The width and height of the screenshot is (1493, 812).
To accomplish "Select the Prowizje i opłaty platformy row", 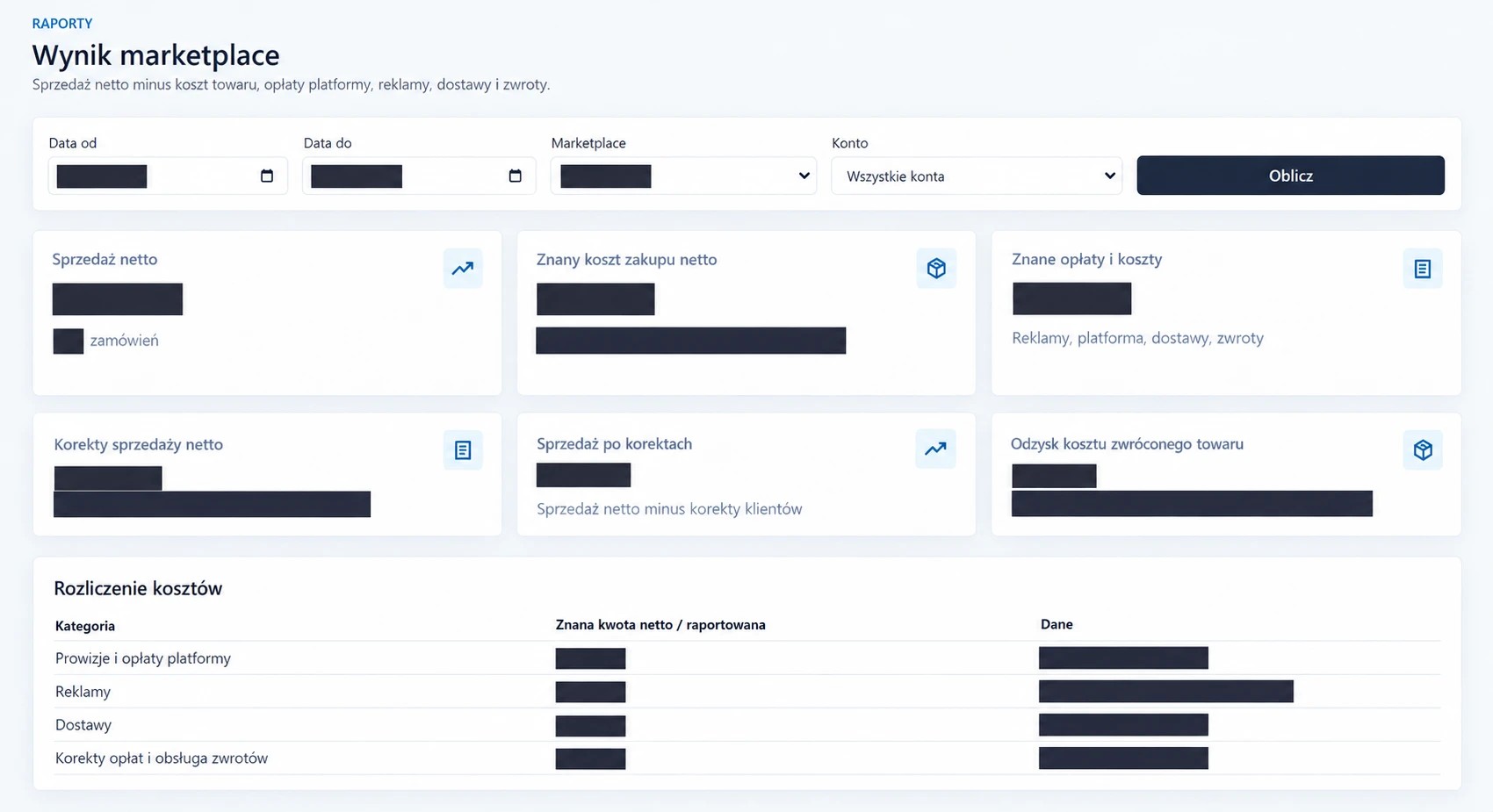I will click(x=747, y=658).
